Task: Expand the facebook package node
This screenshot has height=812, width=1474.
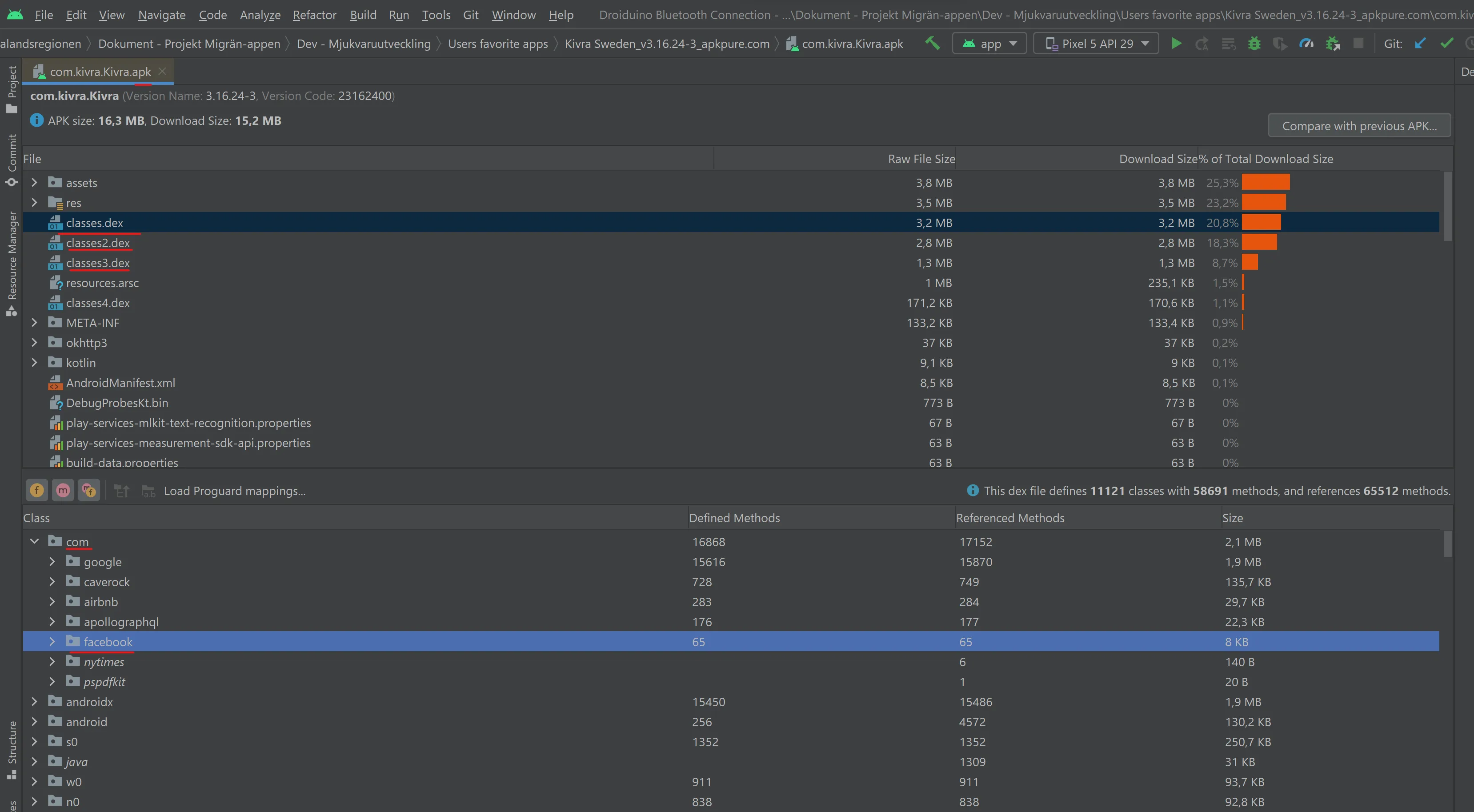Action: (52, 641)
